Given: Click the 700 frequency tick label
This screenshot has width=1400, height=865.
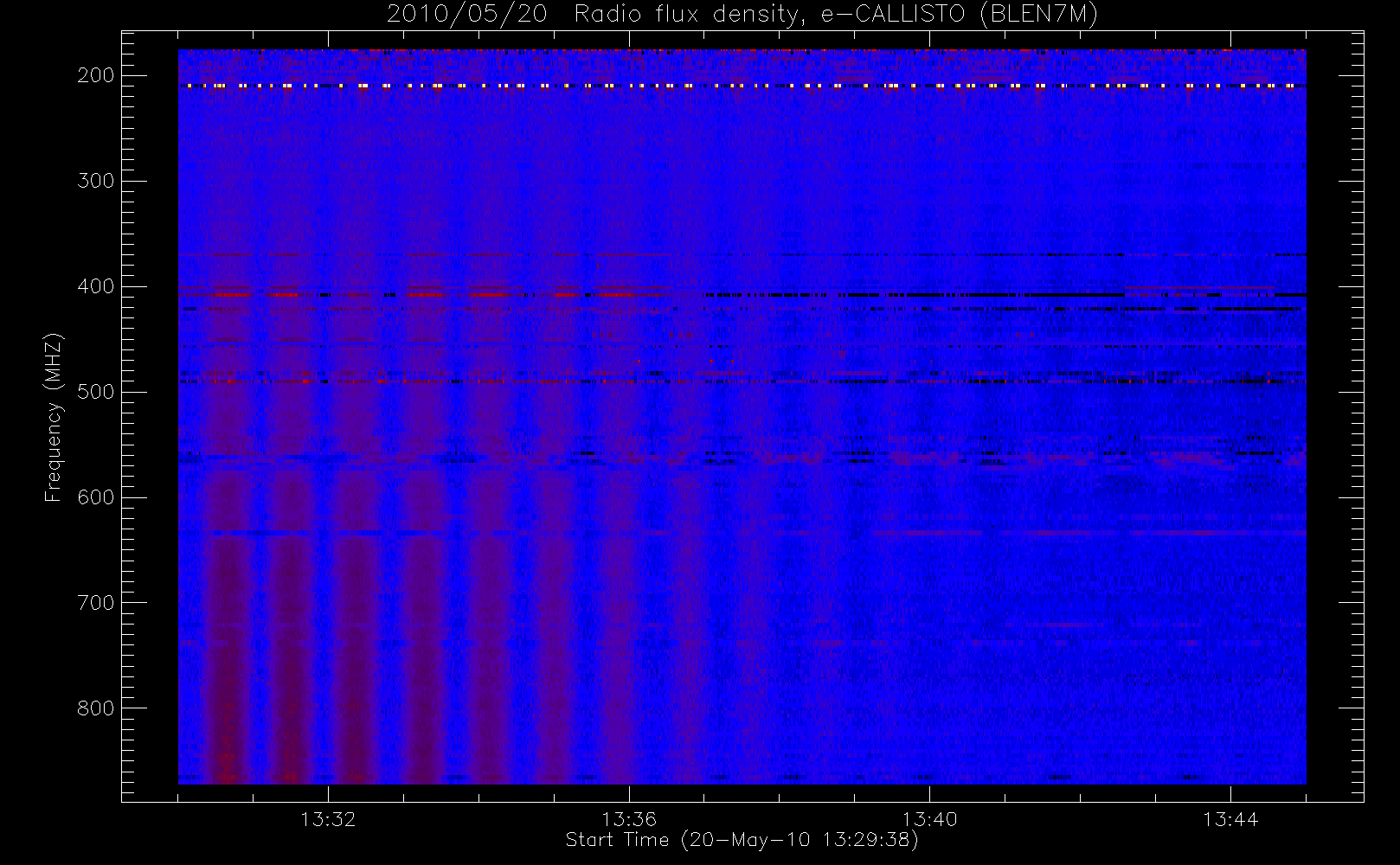Looking at the screenshot, I should pyautogui.click(x=96, y=603).
